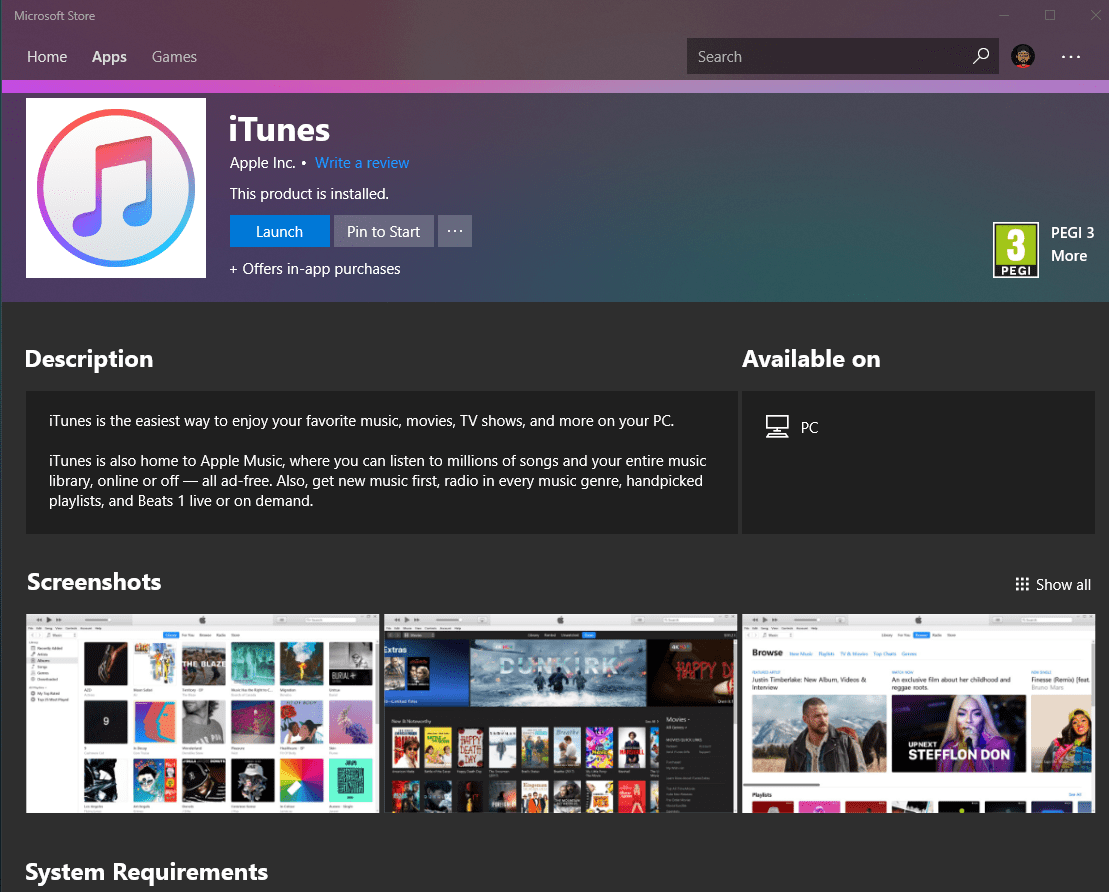Go to the Home tab

click(x=47, y=57)
